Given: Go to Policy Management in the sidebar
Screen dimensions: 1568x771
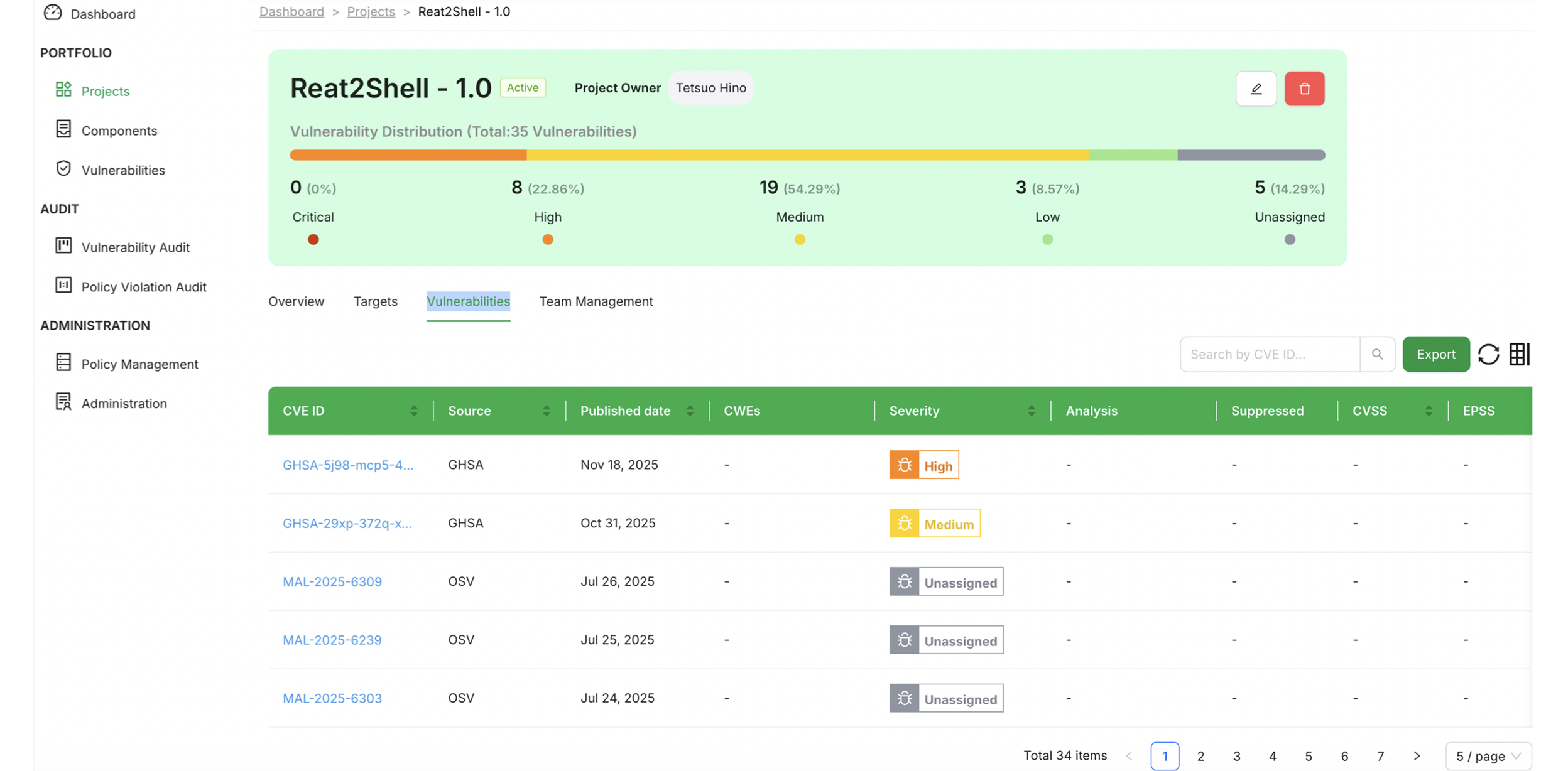Looking at the screenshot, I should pos(139,364).
